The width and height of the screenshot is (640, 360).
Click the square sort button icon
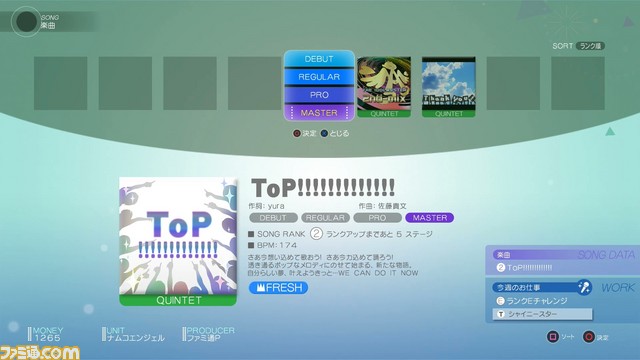553,337
